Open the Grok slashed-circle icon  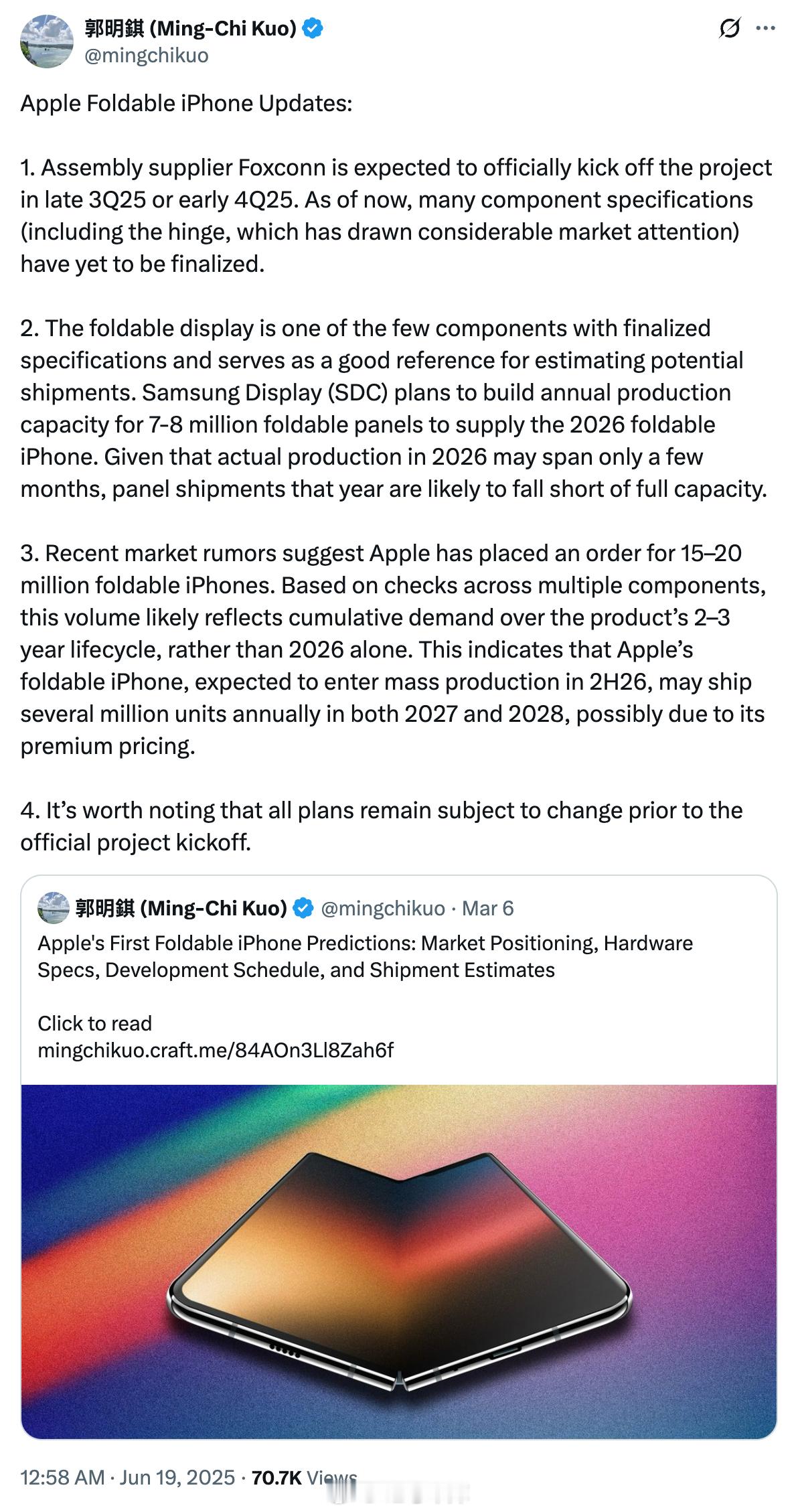pyautogui.click(x=729, y=29)
